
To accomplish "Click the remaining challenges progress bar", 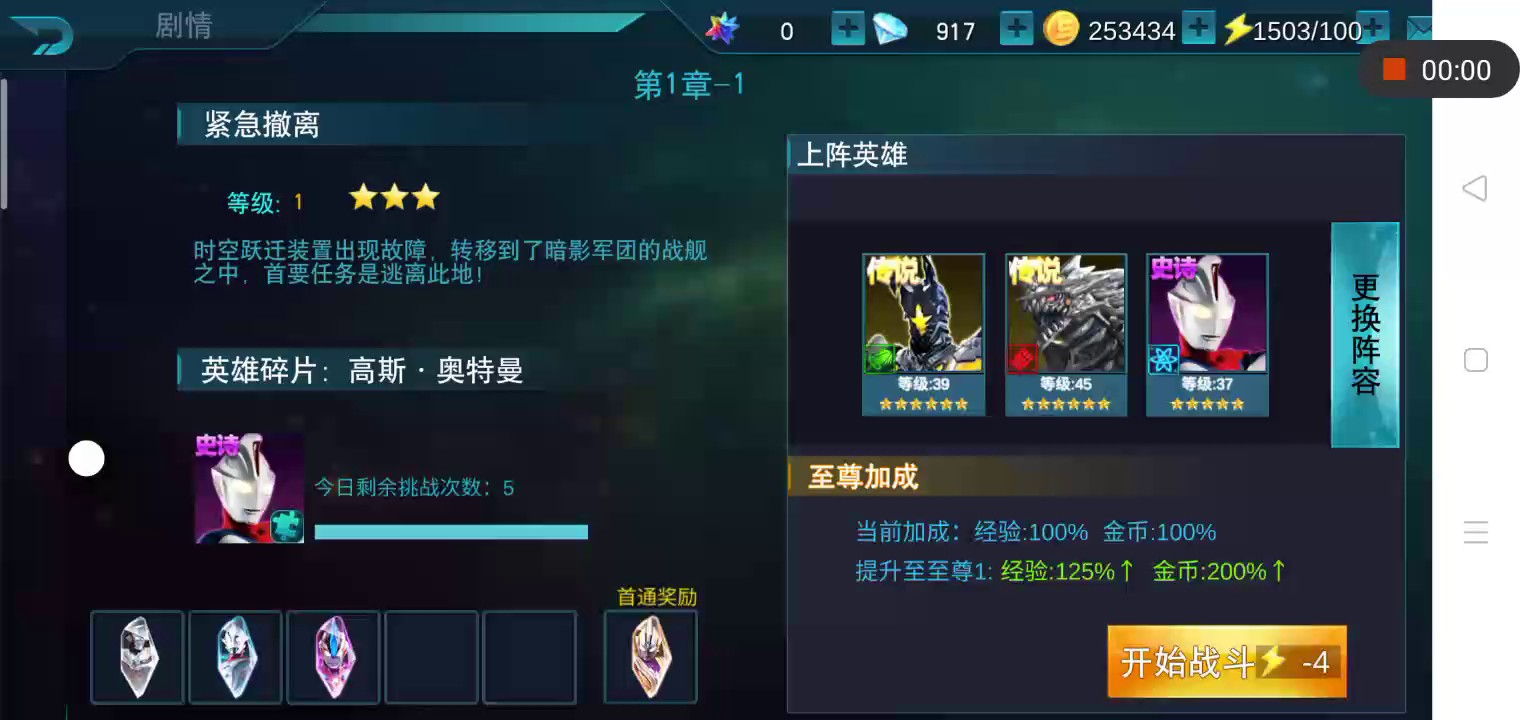I will point(451,532).
